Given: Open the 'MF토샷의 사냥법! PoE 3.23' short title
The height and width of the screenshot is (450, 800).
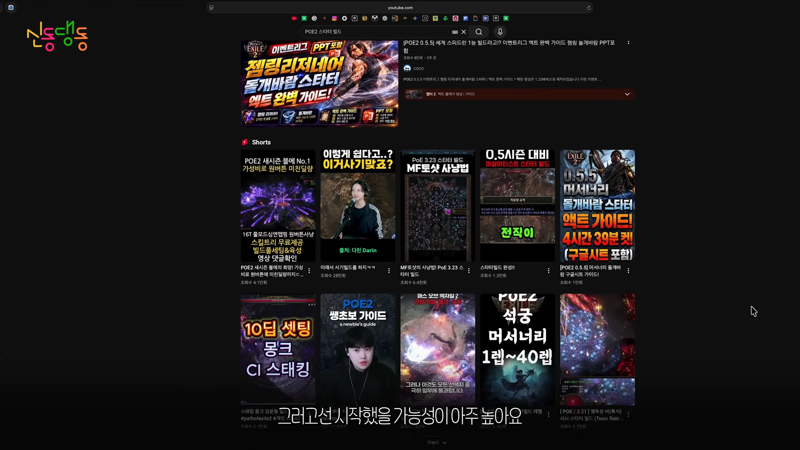Looking at the screenshot, I should click(x=432, y=270).
